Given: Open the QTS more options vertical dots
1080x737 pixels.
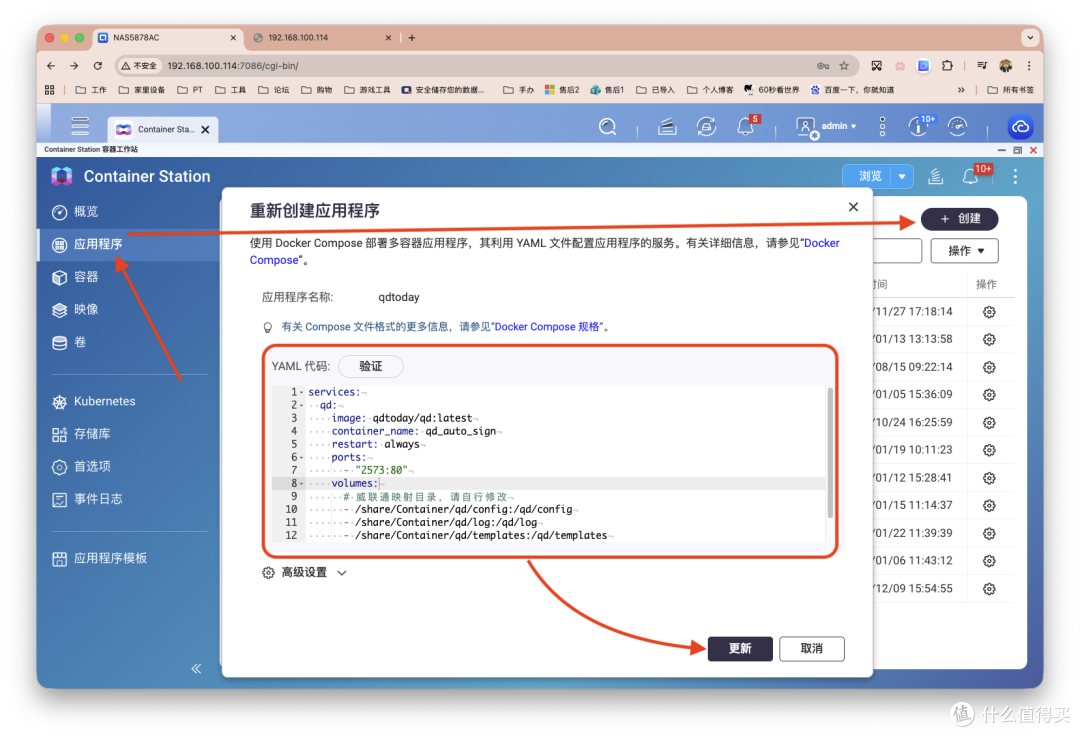Looking at the screenshot, I should click(x=882, y=126).
